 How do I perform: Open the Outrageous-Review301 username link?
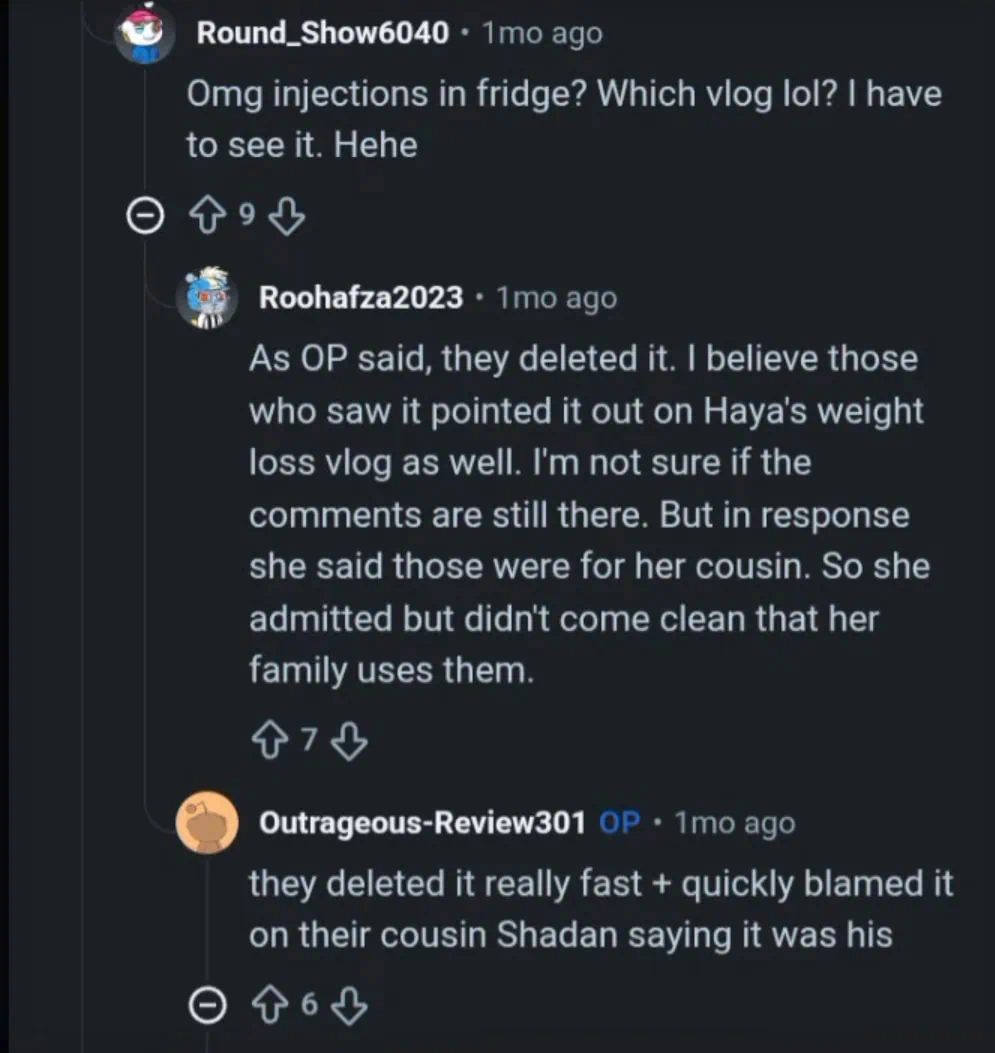pyautogui.click(x=422, y=823)
